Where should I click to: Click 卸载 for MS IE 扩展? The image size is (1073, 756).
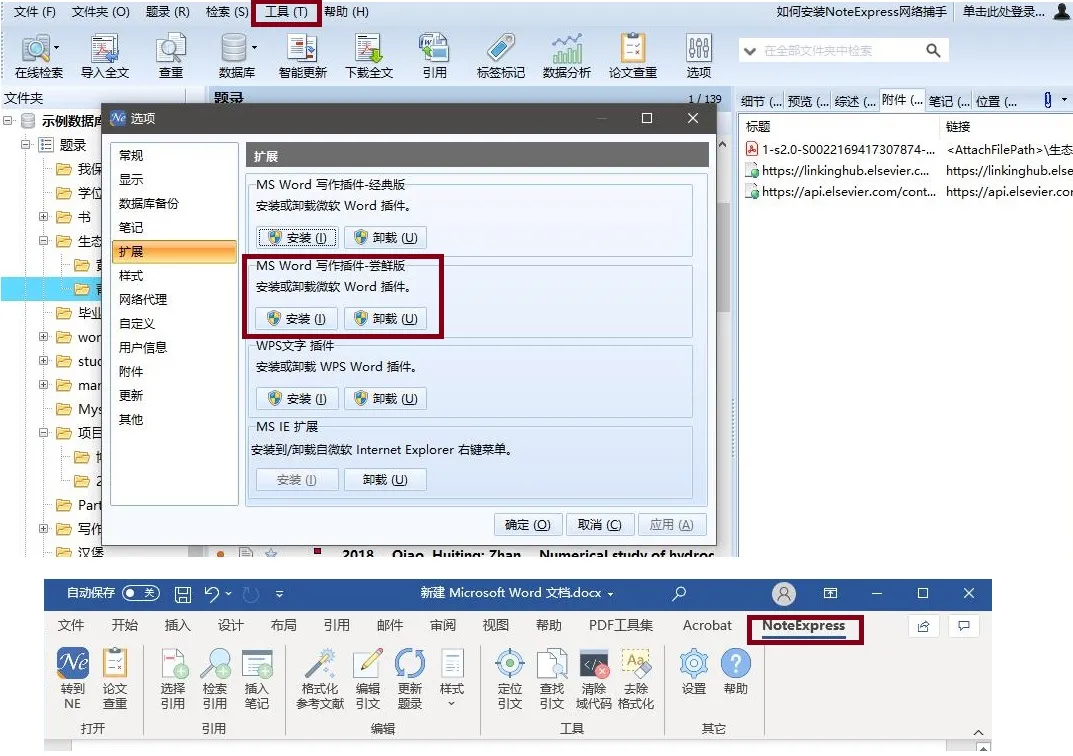tap(385, 480)
